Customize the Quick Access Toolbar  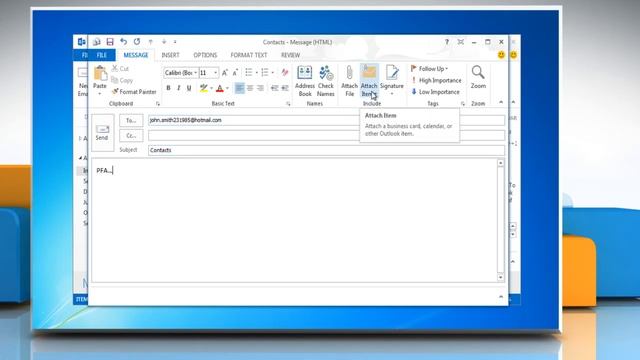[x=175, y=42]
